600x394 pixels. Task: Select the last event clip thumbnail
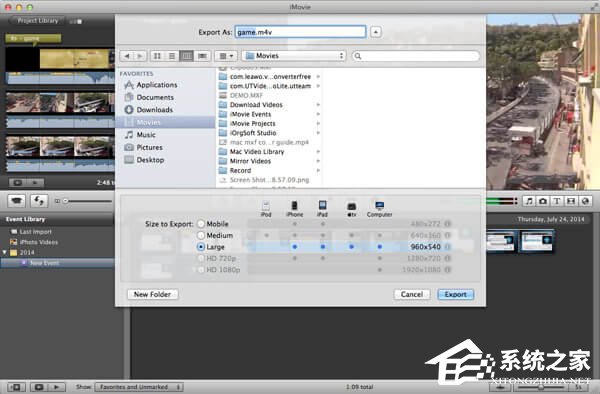(x=537, y=241)
